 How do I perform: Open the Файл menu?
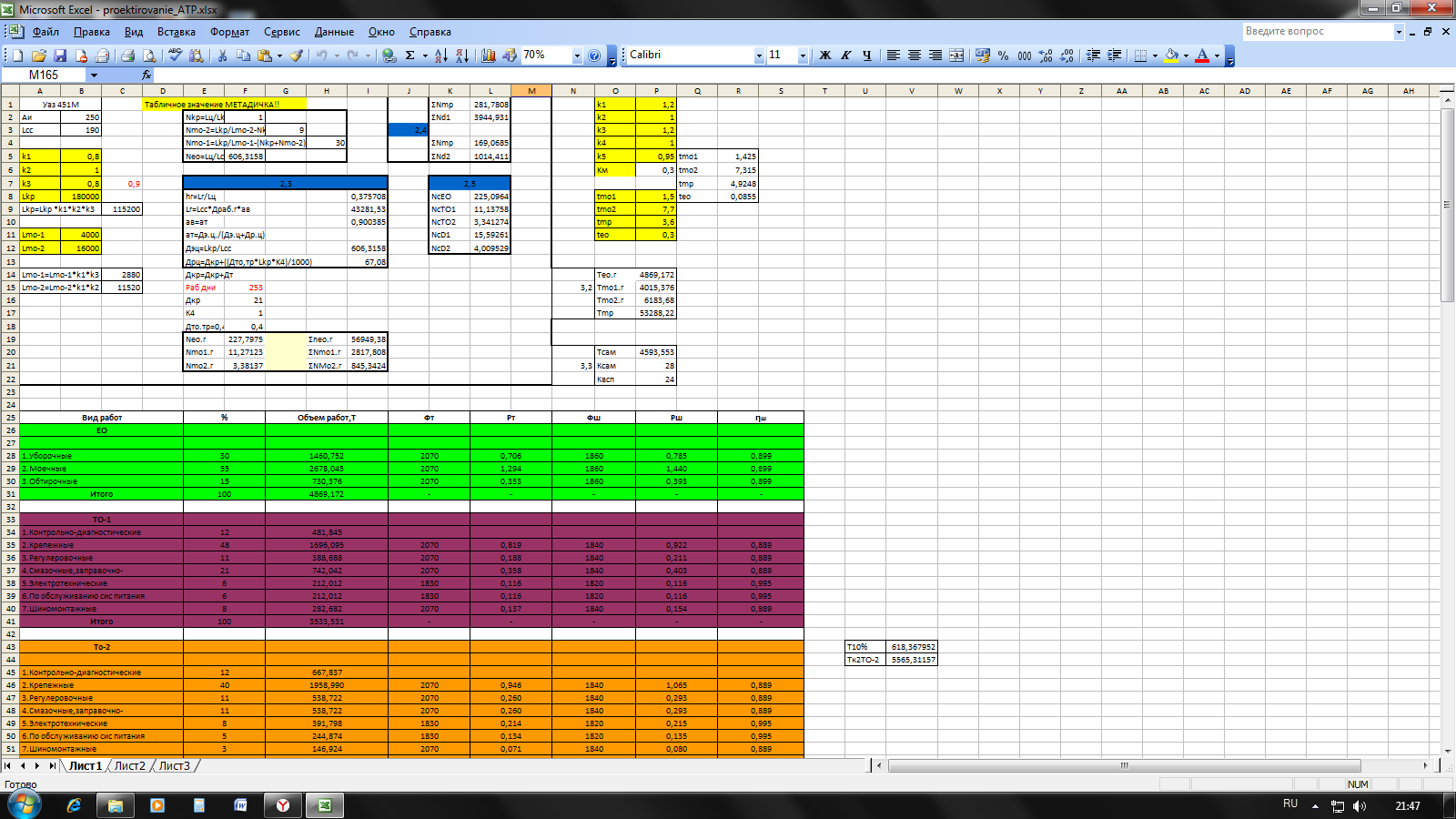[x=45, y=32]
